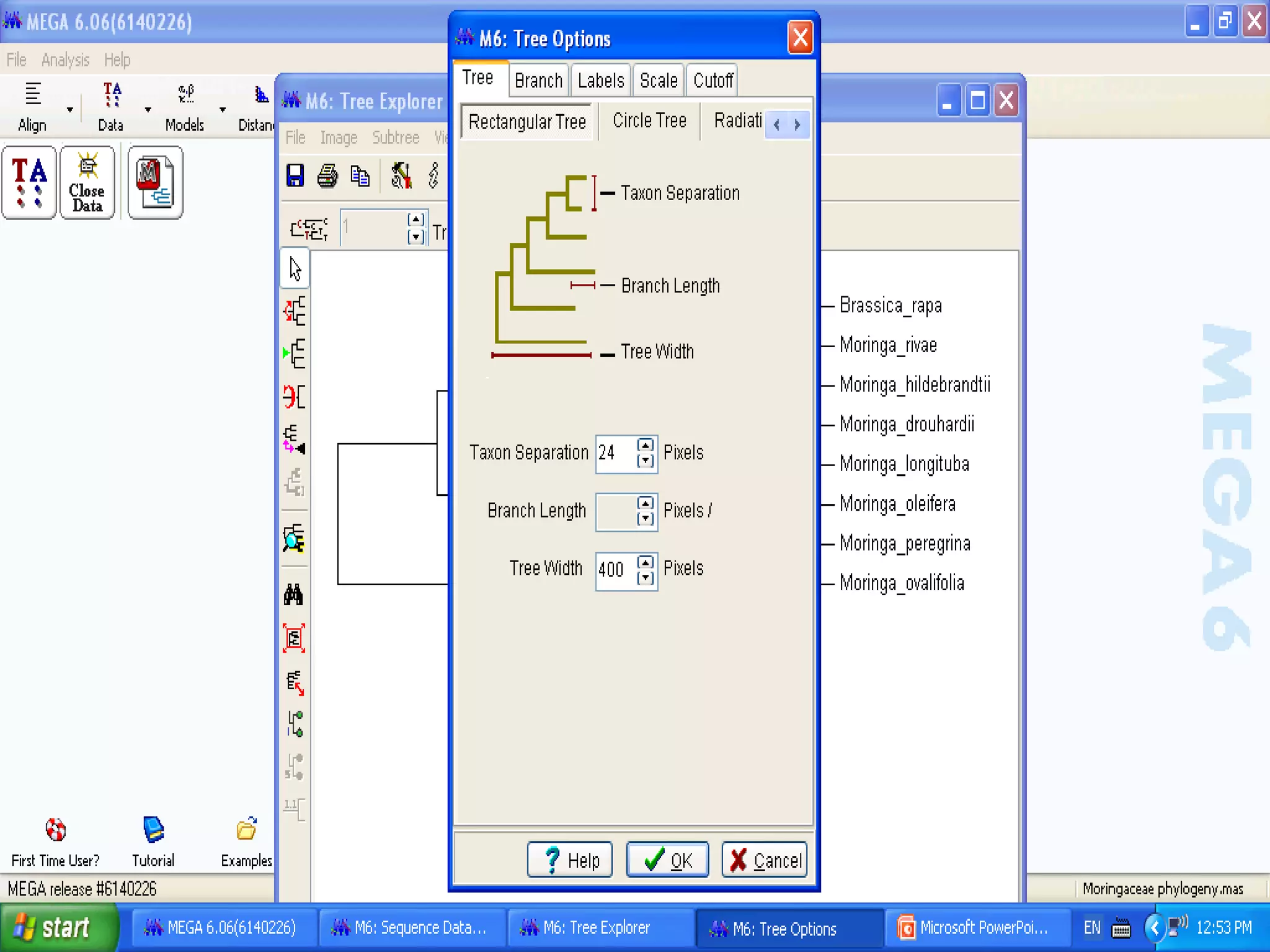The height and width of the screenshot is (952, 1270).
Task: Expand the Data dropdown arrow
Action: click(148, 110)
